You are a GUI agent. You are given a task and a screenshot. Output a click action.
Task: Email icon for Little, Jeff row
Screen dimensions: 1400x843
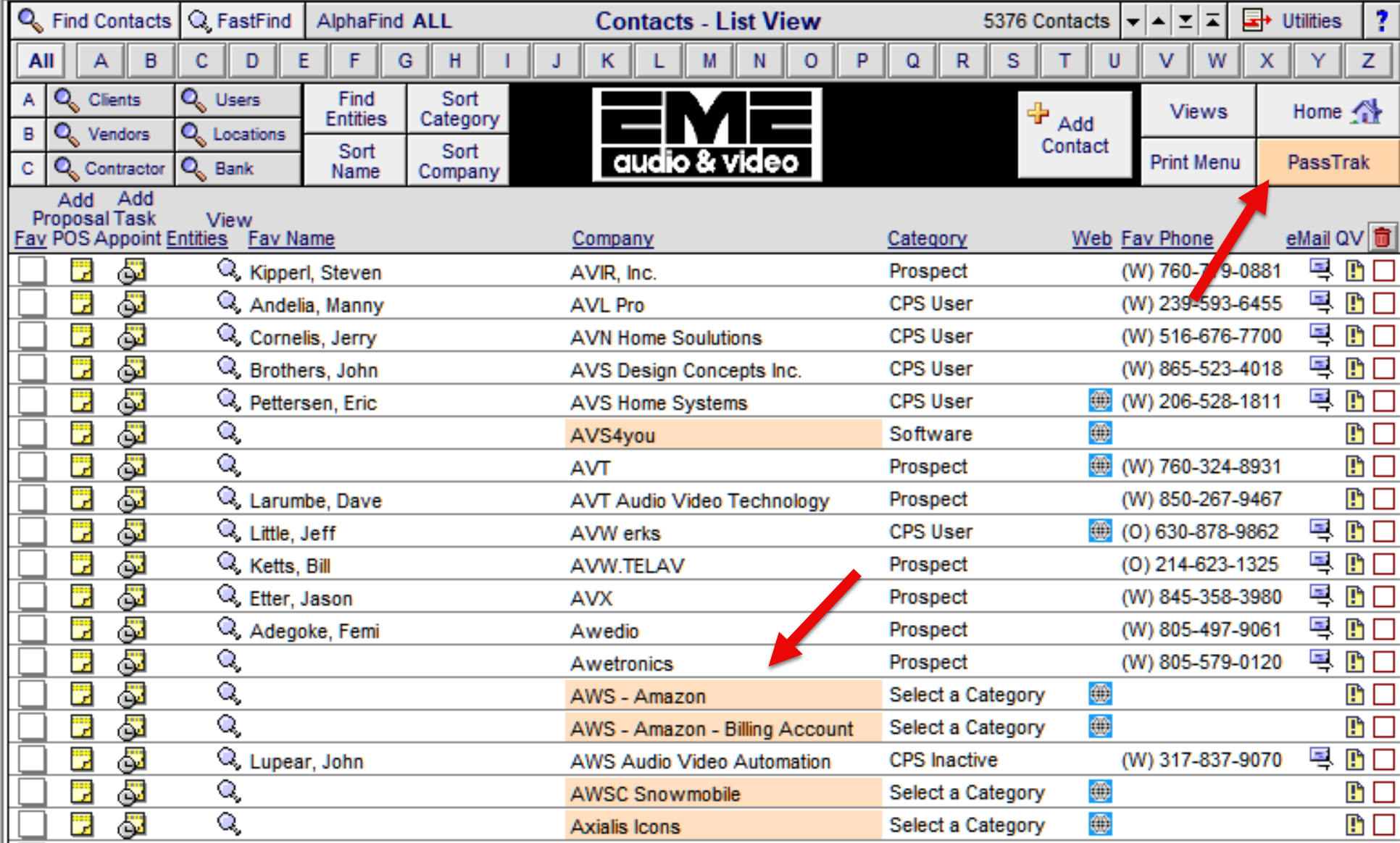(x=1321, y=531)
